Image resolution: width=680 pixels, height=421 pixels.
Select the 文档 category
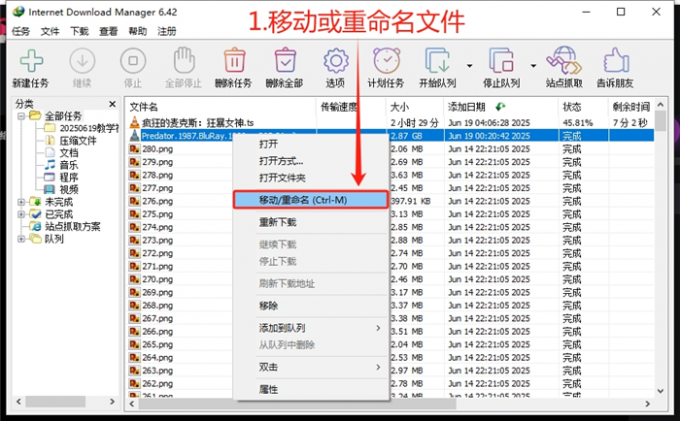click(x=69, y=153)
